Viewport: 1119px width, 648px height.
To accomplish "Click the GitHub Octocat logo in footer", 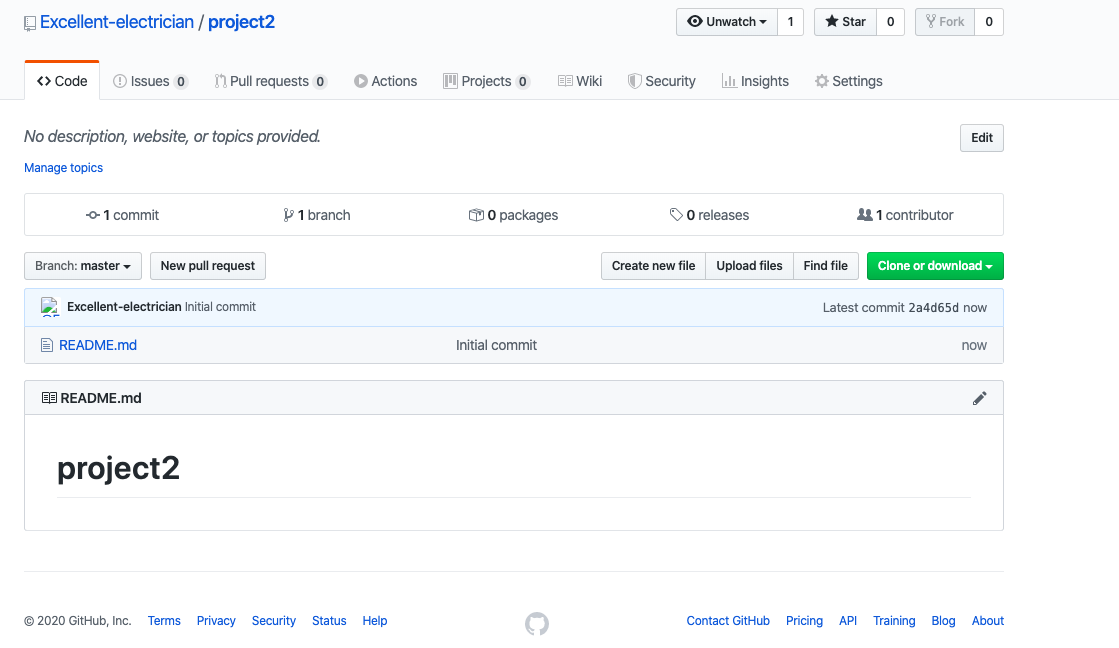I will tap(537, 624).
